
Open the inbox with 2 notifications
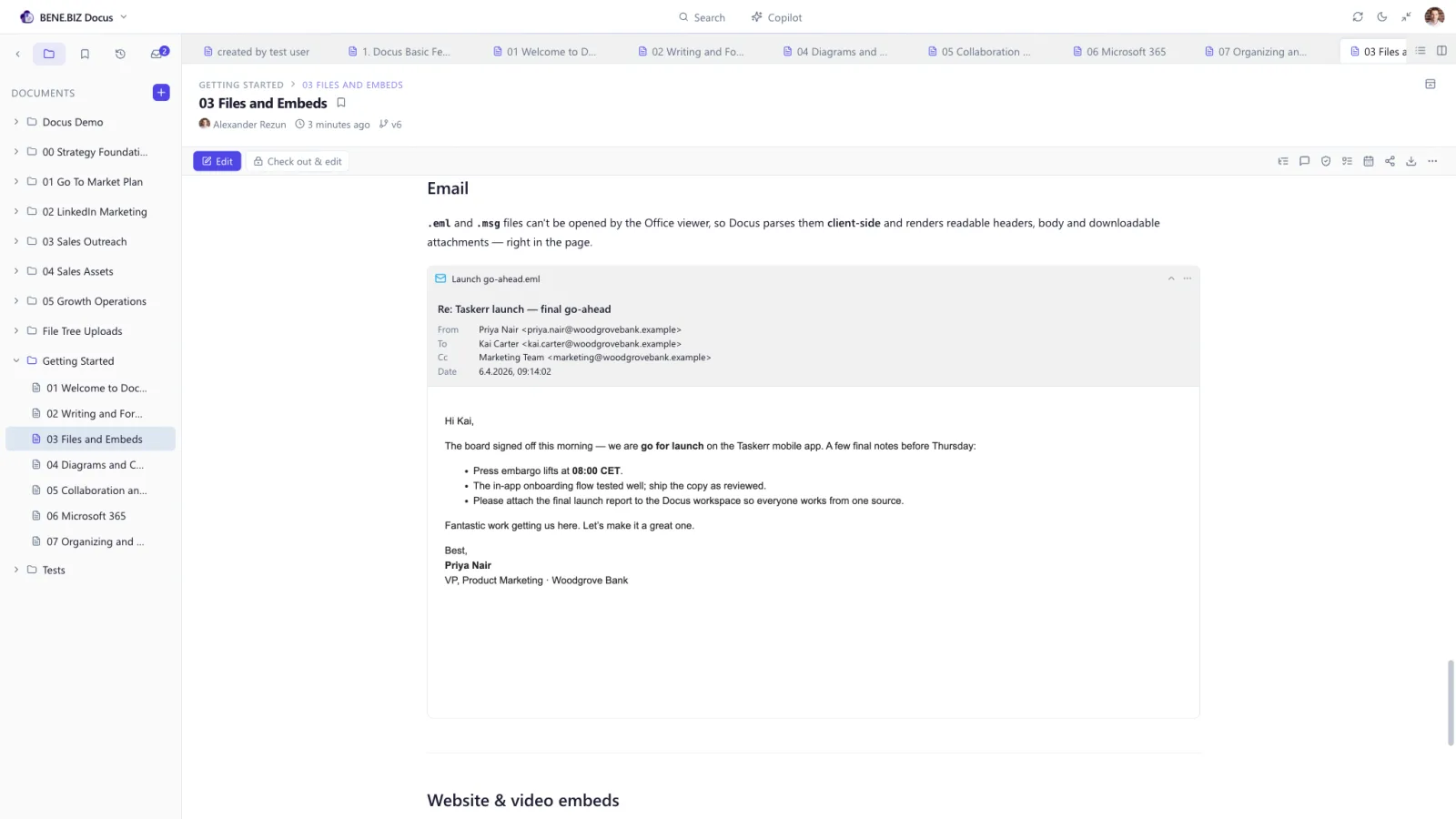click(158, 54)
